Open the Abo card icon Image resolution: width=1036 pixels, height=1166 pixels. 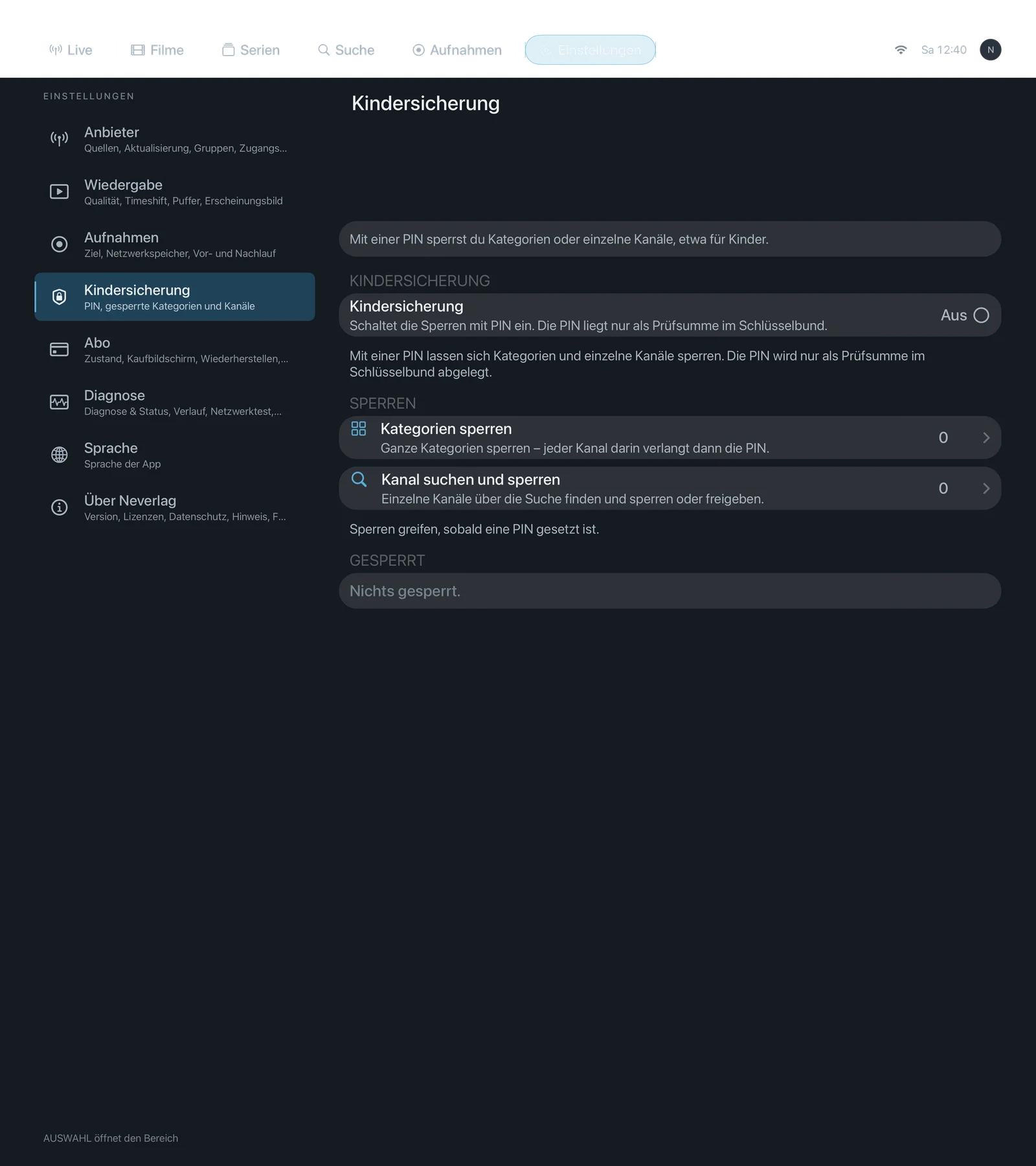pyautogui.click(x=59, y=349)
